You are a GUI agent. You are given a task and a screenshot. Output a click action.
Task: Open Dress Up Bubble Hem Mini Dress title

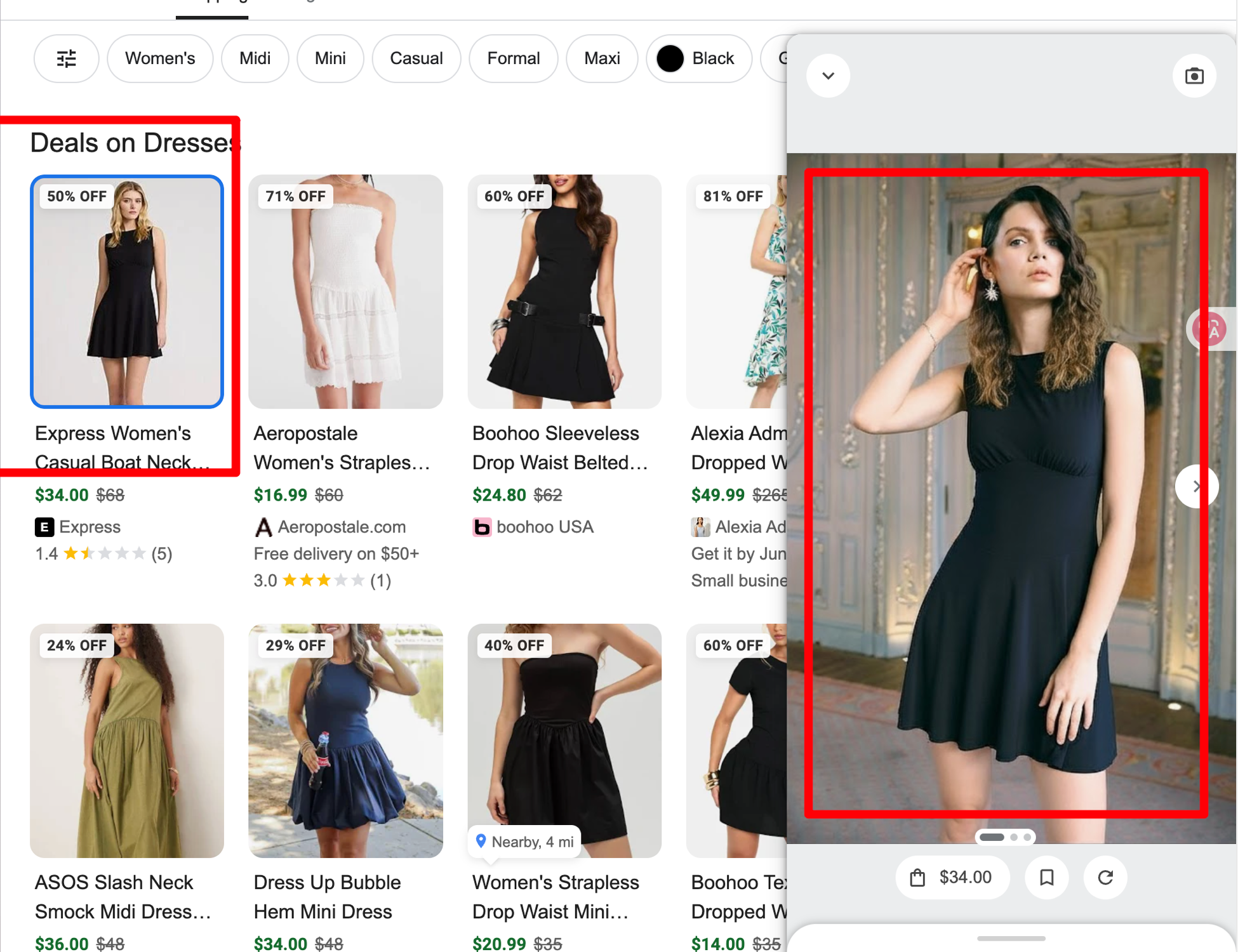(327, 897)
